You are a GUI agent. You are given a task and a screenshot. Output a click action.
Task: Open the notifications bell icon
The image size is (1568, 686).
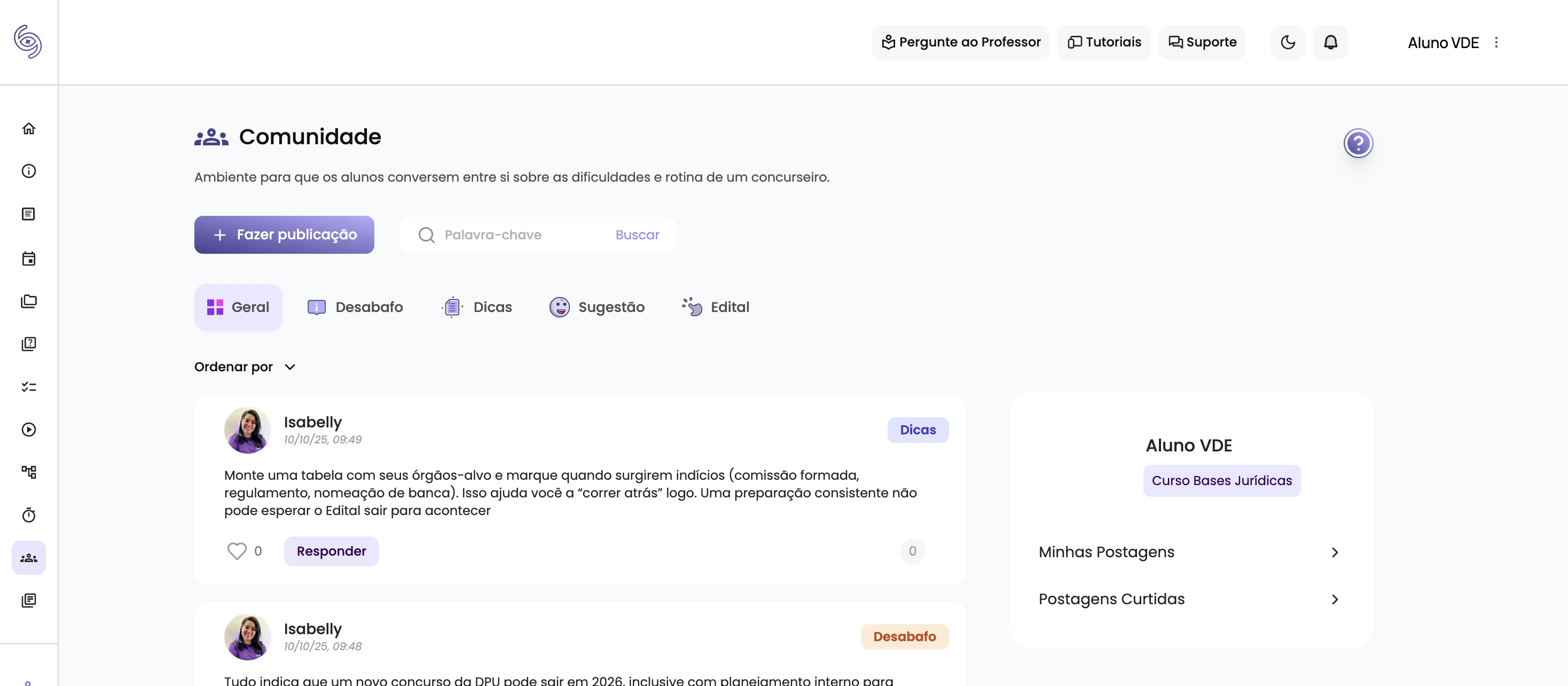(1330, 42)
